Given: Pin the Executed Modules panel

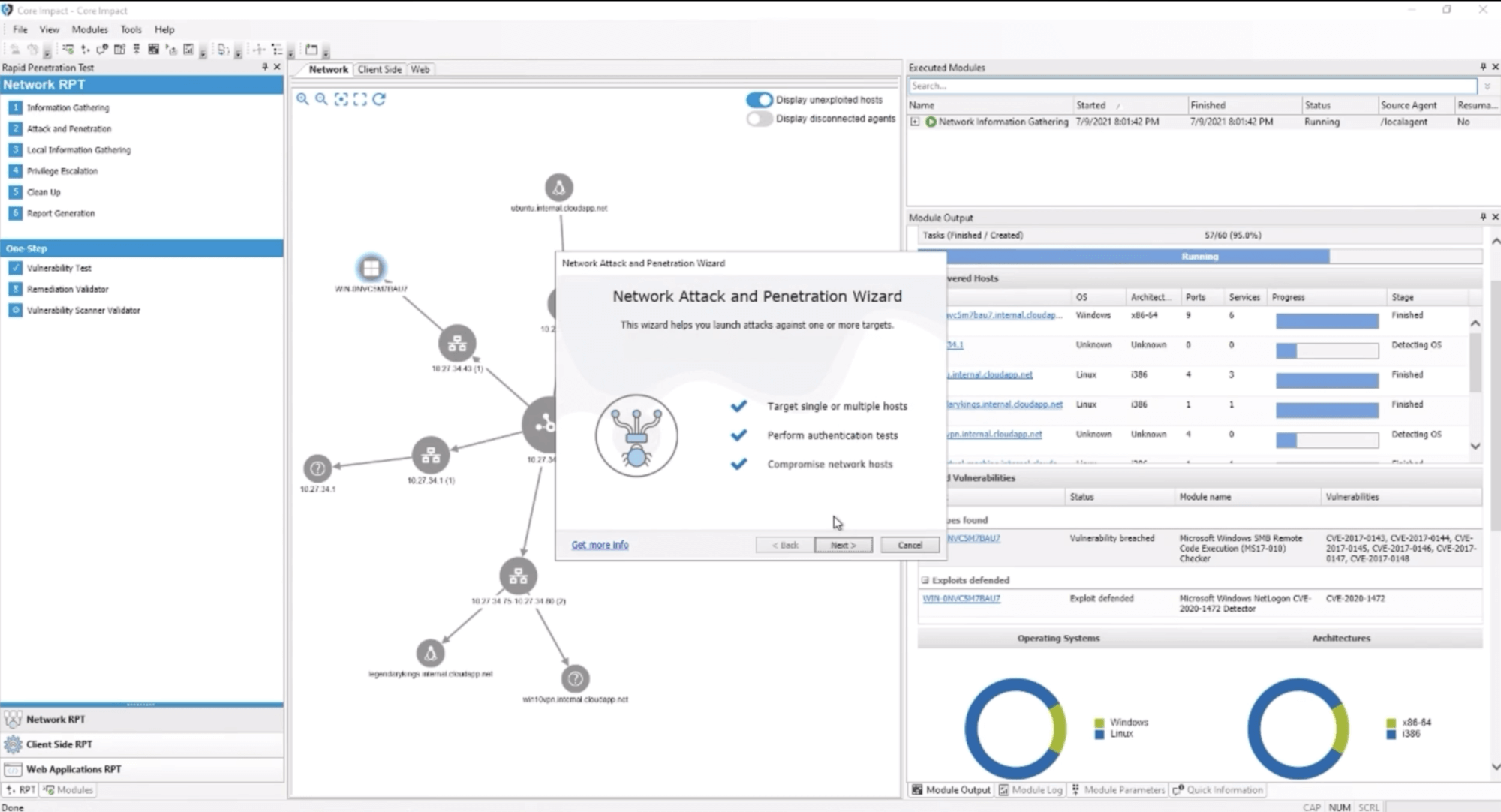Looking at the screenshot, I should coord(1483,67).
